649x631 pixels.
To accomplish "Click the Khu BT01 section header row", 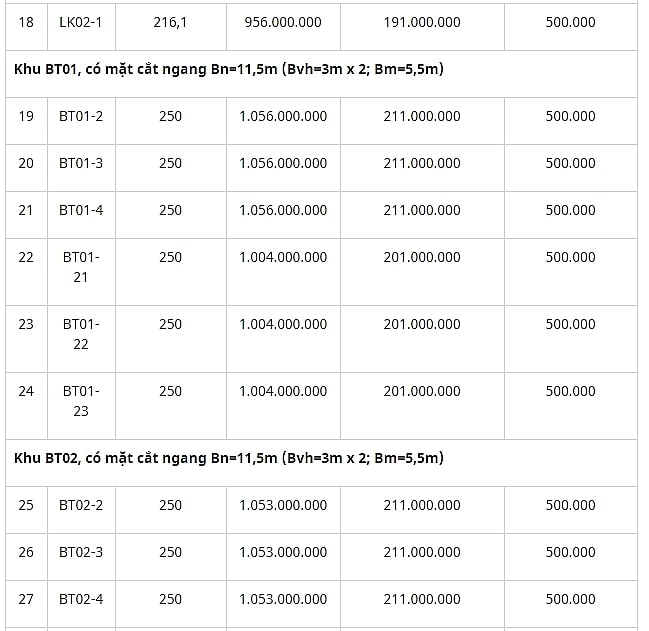I will [321, 74].
